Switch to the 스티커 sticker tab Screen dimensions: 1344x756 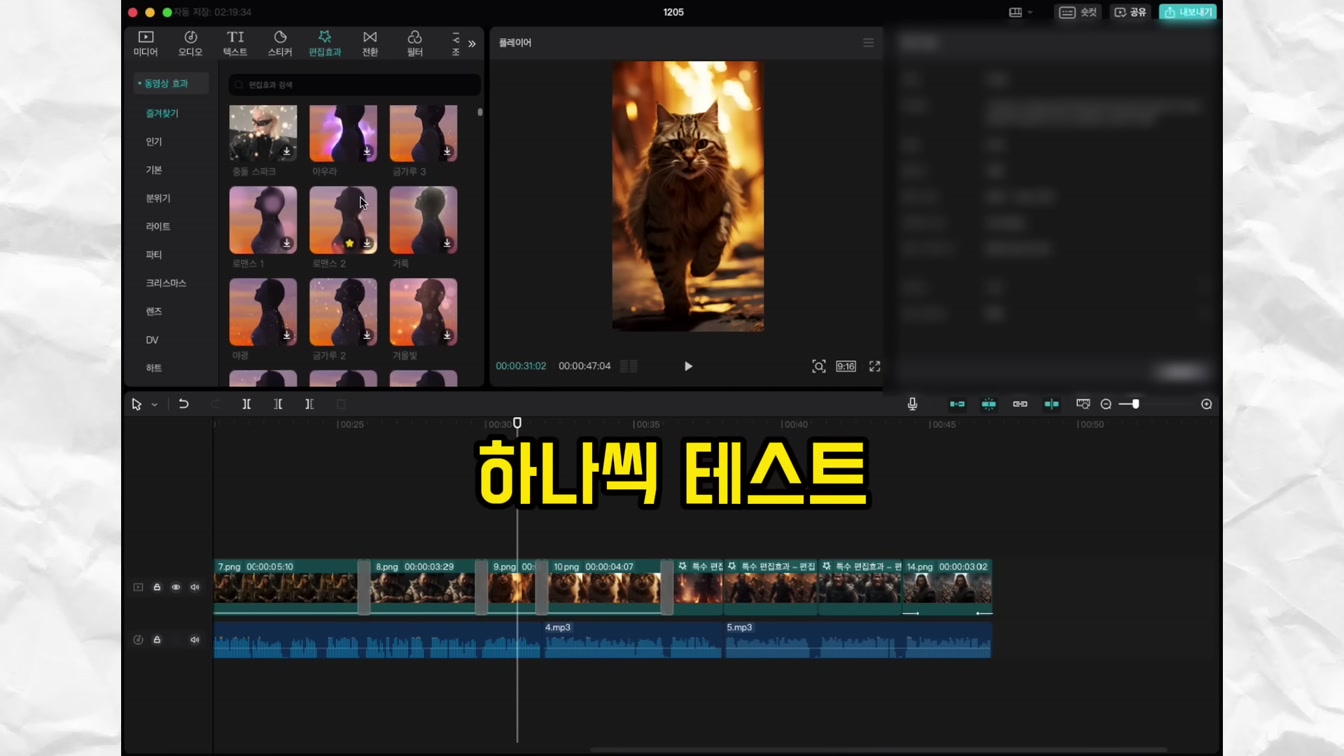pos(280,43)
